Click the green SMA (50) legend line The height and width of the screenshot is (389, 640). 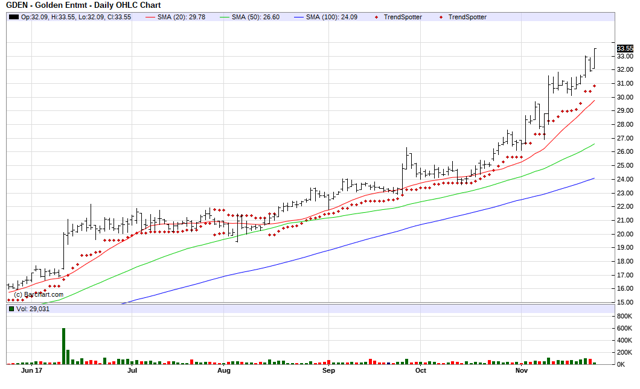[224, 17]
